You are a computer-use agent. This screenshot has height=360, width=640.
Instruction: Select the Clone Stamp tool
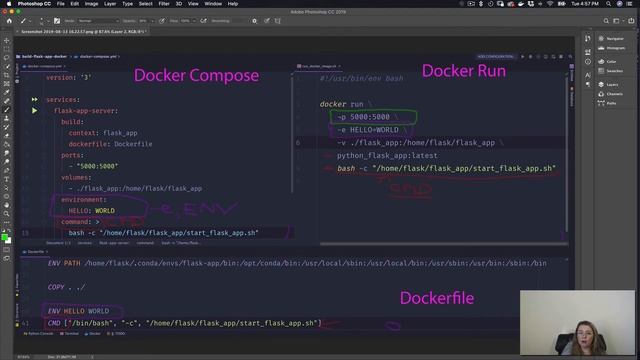[x=7, y=118]
